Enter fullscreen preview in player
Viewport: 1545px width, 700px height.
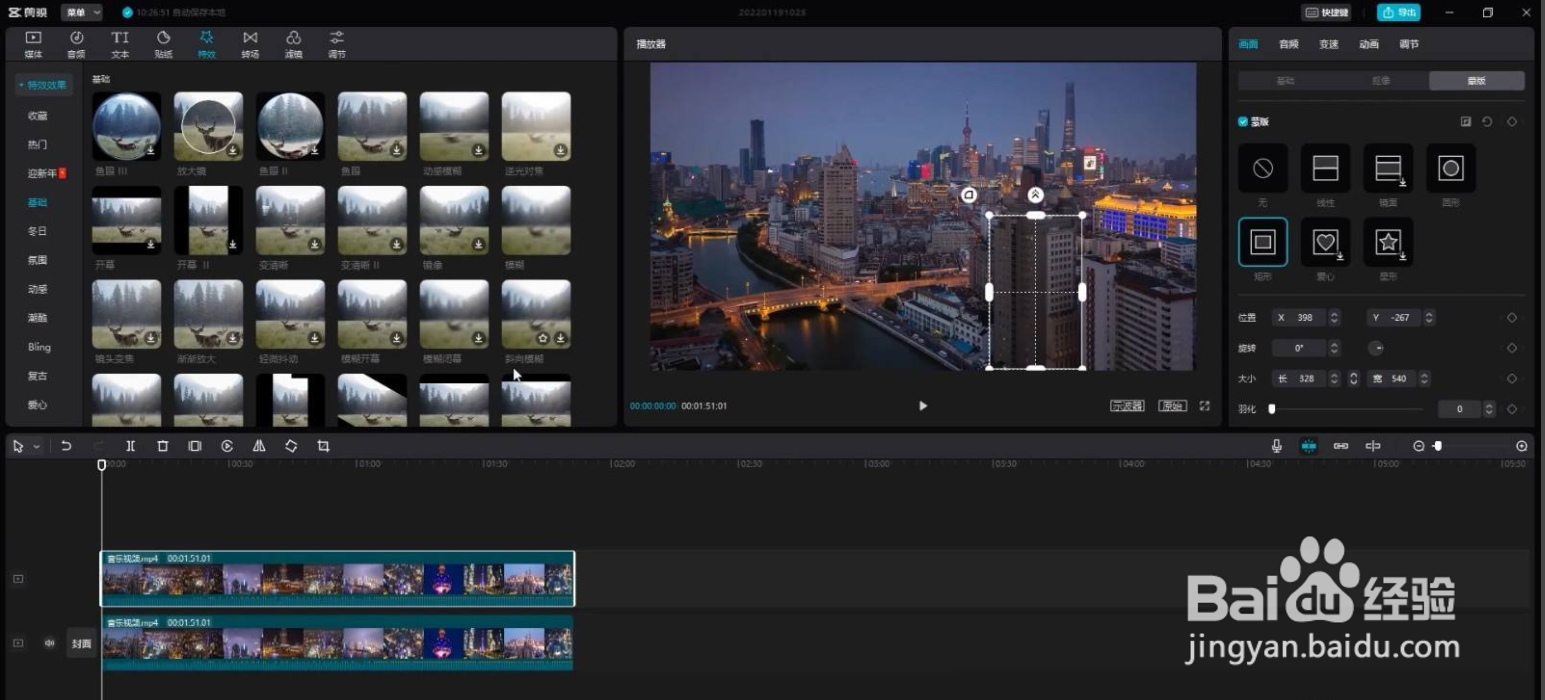point(1204,406)
